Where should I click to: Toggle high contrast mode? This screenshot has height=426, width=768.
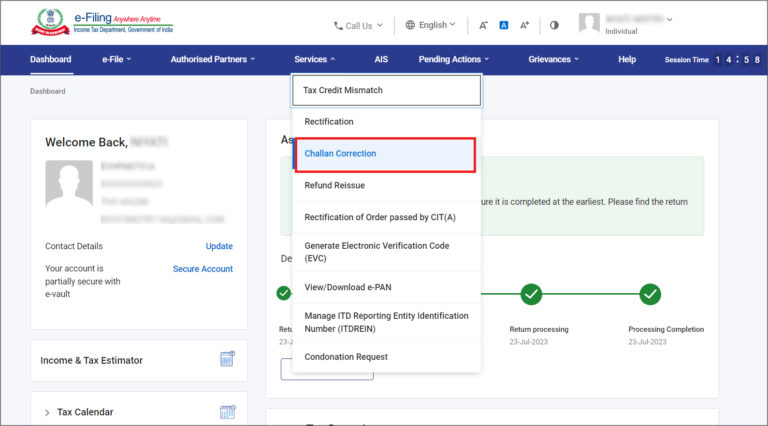point(555,25)
